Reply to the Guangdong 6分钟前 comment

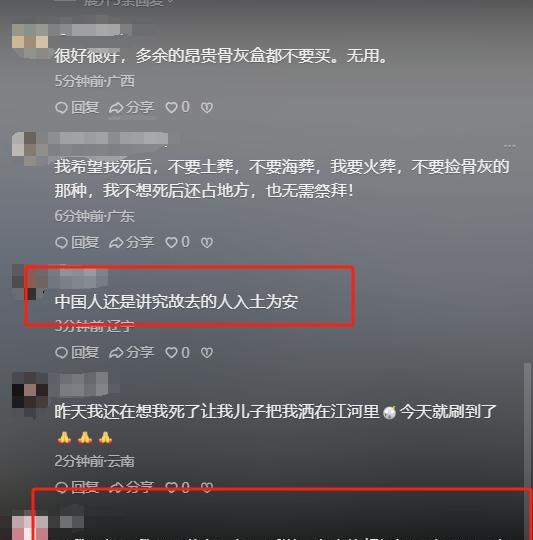tap(77, 242)
